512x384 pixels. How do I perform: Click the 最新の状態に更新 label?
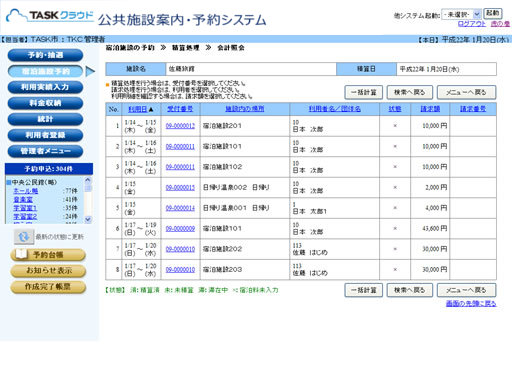pos(60,237)
